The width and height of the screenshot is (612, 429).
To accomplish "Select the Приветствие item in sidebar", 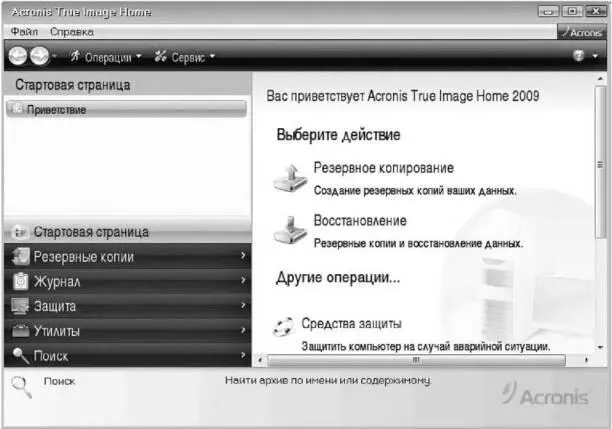I will click(x=126, y=109).
